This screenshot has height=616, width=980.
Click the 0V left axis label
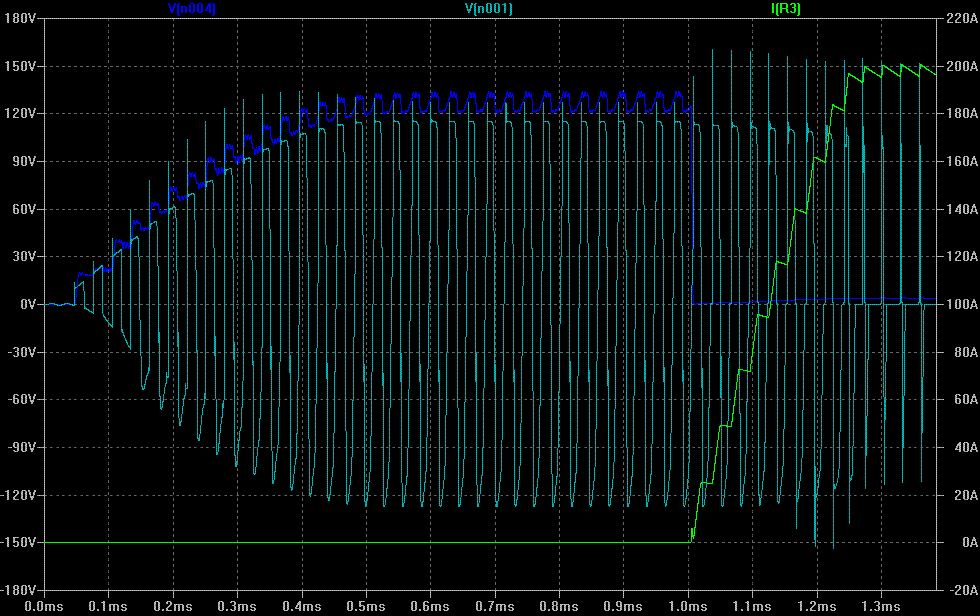[x=28, y=304]
